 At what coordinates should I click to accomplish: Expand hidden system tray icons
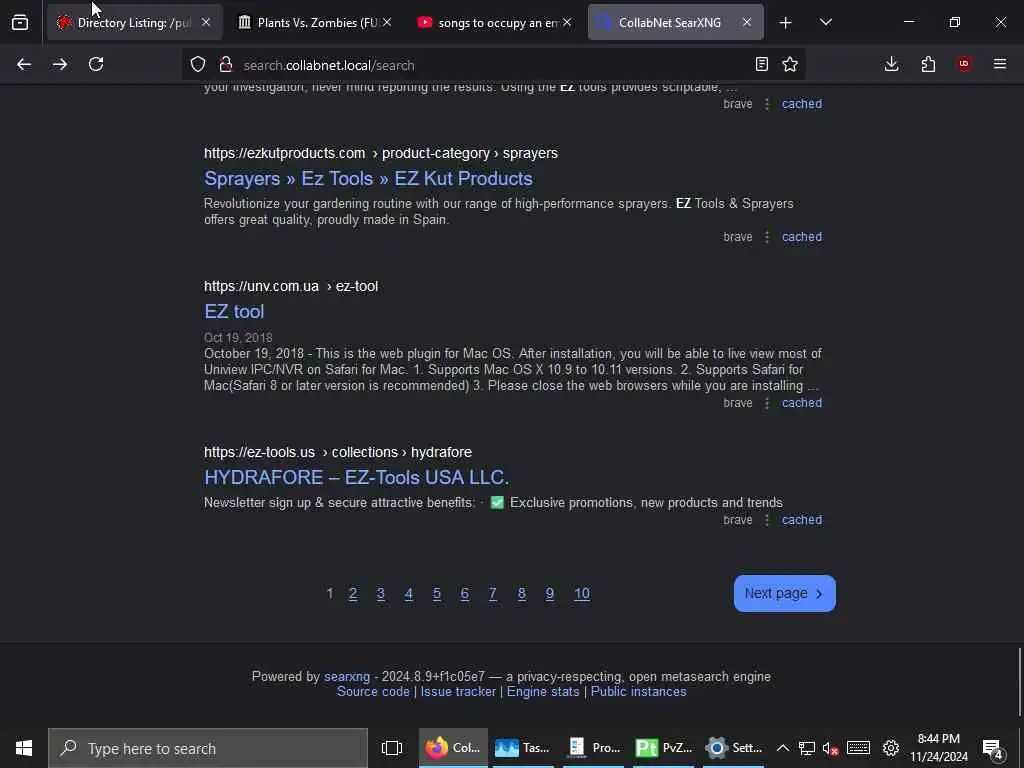[x=782, y=748]
